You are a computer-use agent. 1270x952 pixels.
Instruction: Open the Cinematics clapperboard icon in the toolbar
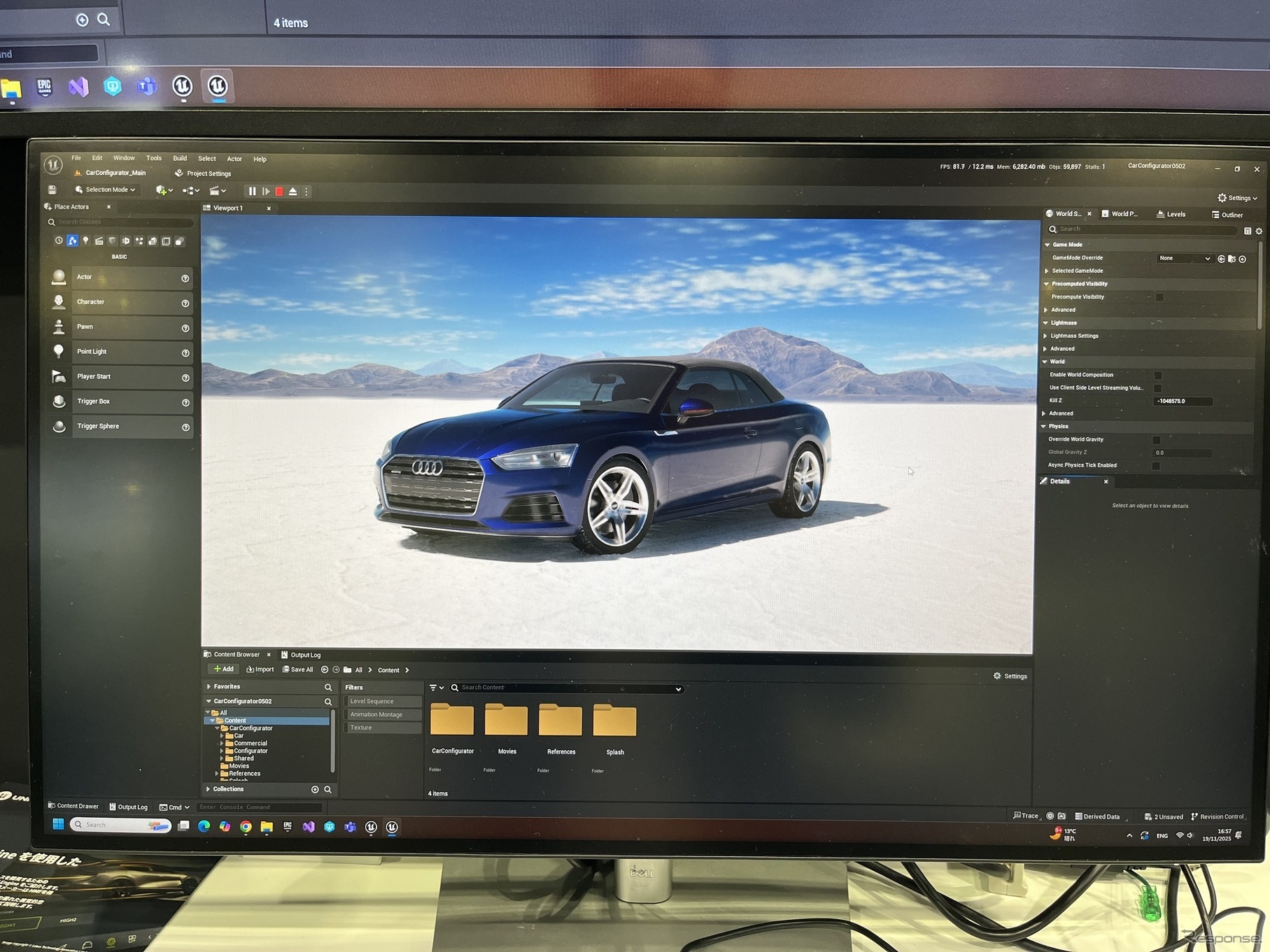tap(215, 190)
